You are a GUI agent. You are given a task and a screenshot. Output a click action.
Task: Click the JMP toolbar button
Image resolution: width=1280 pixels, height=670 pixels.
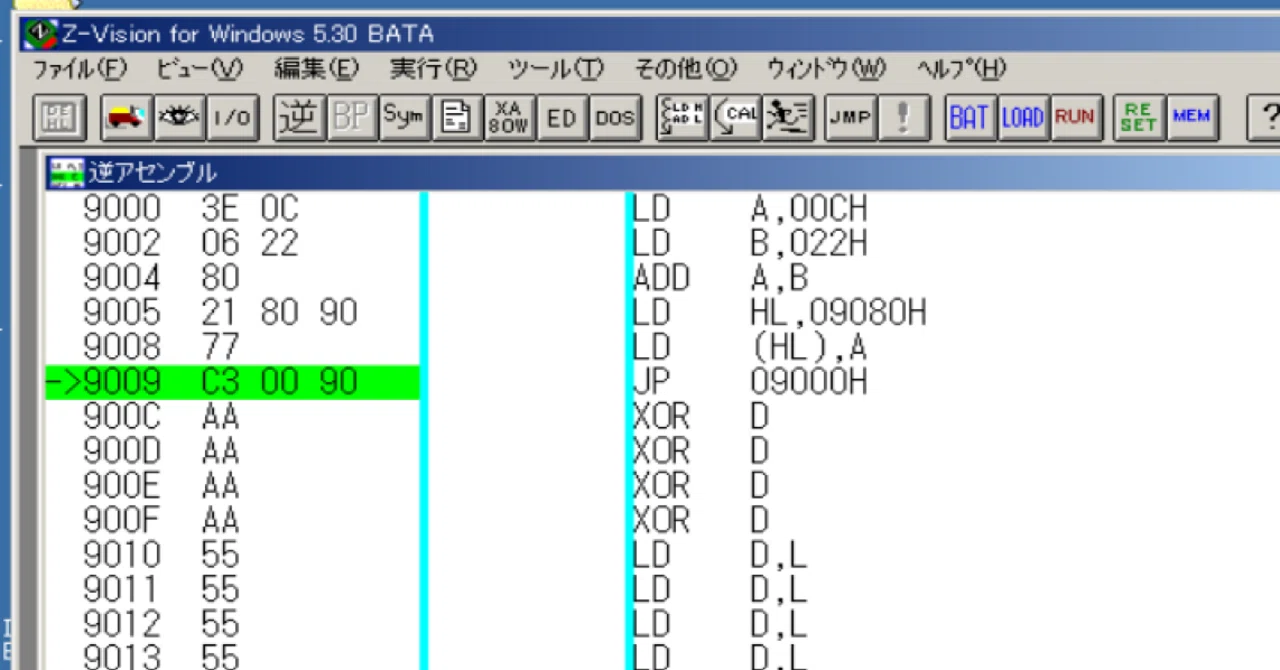(x=850, y=118)
